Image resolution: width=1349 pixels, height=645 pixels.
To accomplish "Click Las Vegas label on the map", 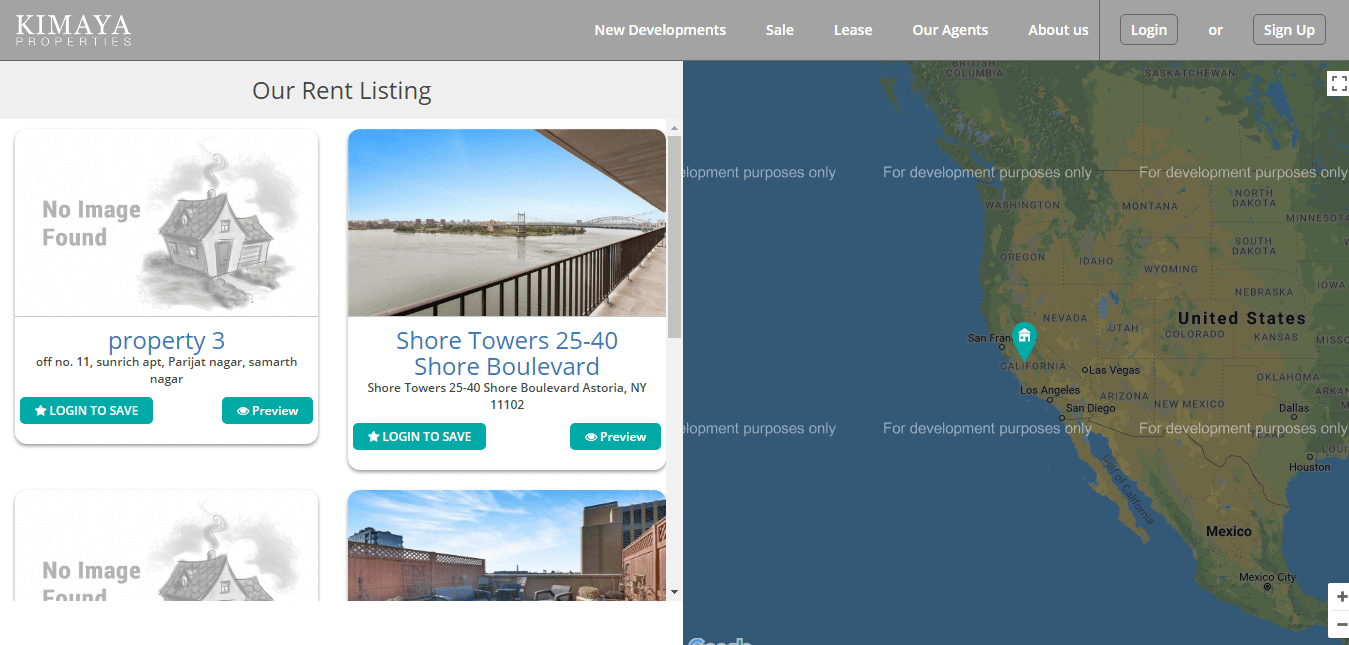I will [x=1114, y=370].
